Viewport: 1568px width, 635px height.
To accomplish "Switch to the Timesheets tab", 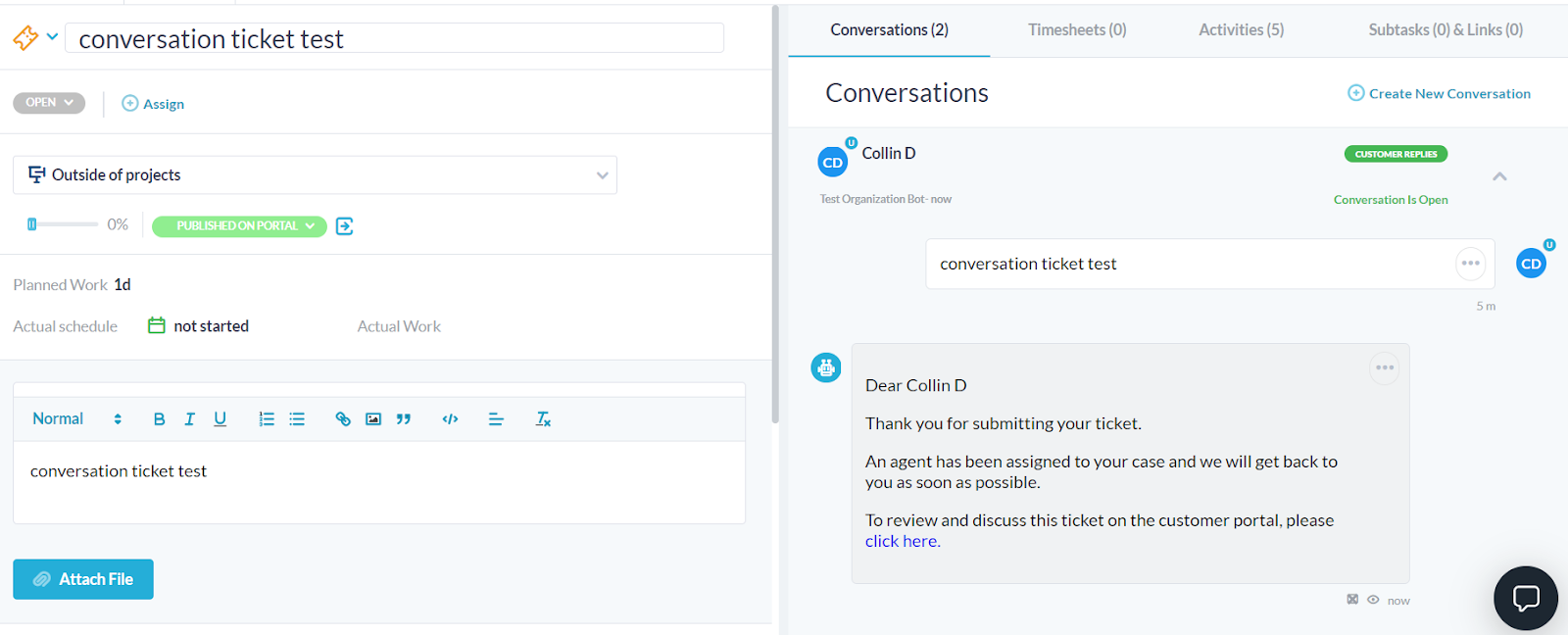I will click(1077, 30).
